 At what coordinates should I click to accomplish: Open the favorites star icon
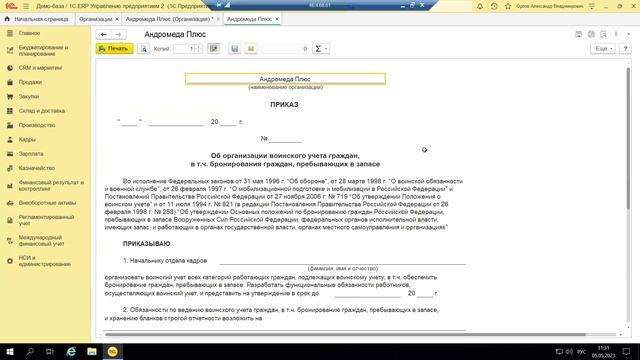click(508, 6)
